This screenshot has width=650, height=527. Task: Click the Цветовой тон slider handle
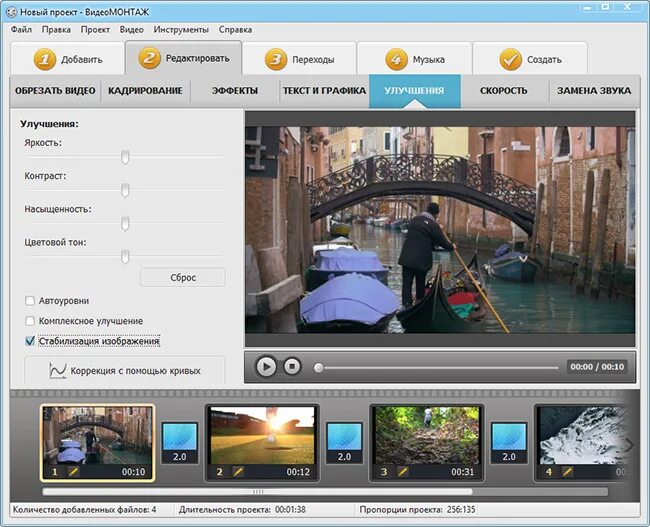(125, 257)
